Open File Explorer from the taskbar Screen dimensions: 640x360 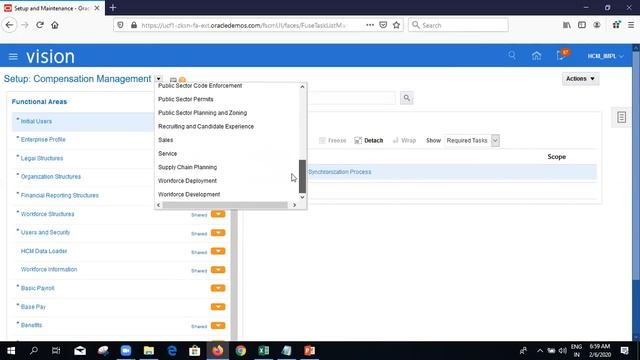click(149, 351)
